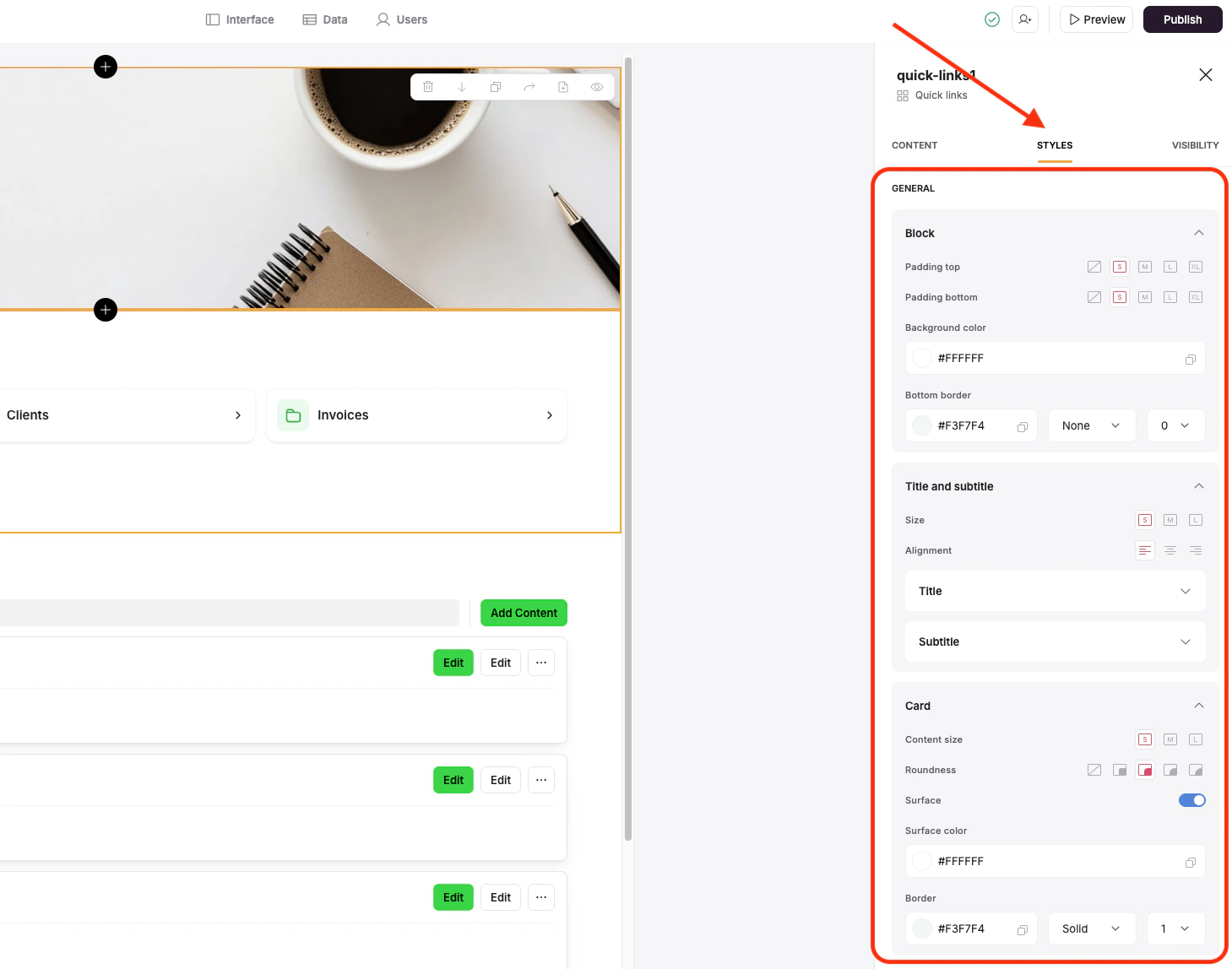The height and width of the screenshot is (969, 1232).
Task: Pick the Card Border color swatch
Action: pos(922,928)
